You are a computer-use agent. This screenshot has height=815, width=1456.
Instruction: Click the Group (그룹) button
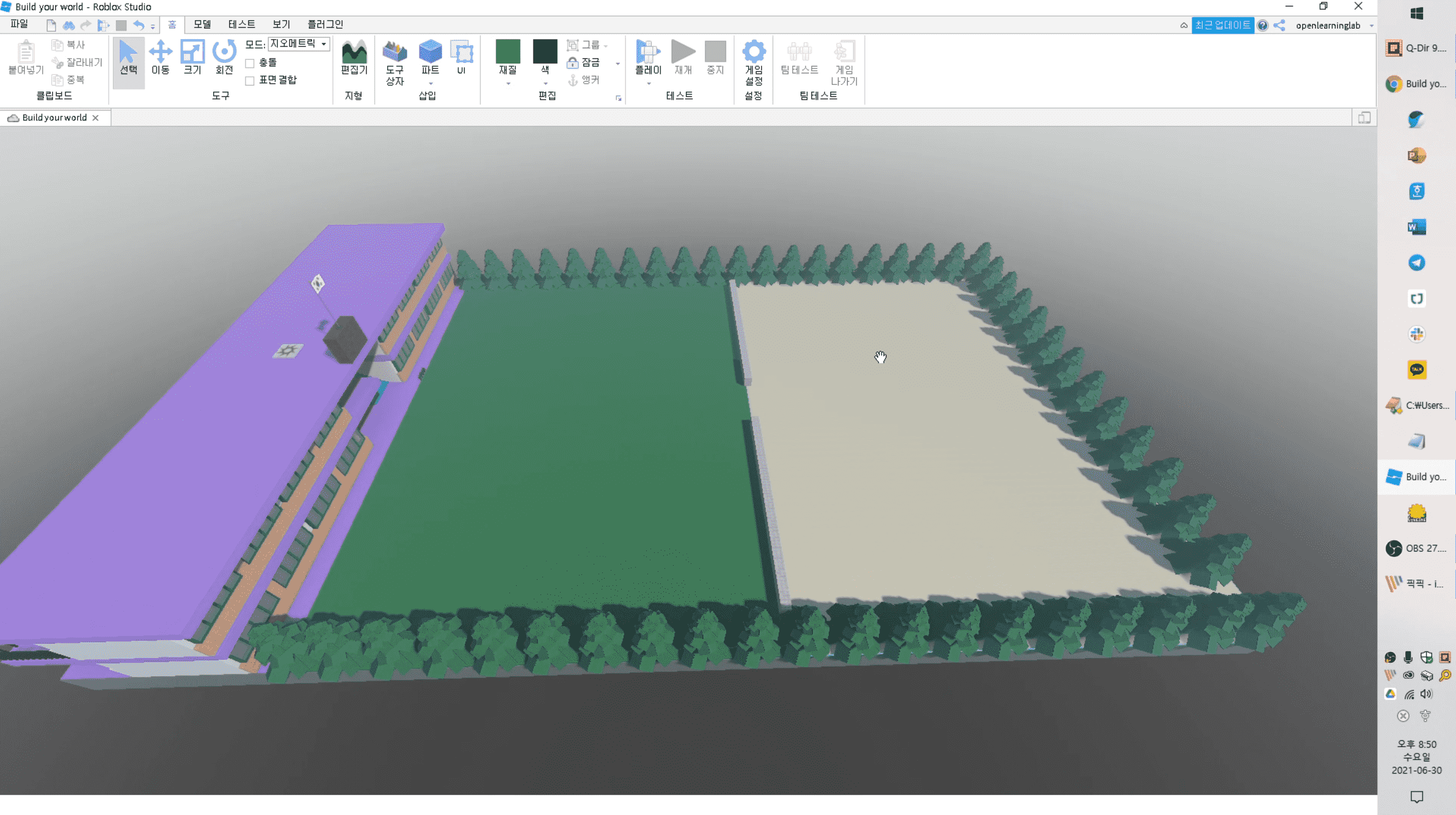[x=583, y=45]
